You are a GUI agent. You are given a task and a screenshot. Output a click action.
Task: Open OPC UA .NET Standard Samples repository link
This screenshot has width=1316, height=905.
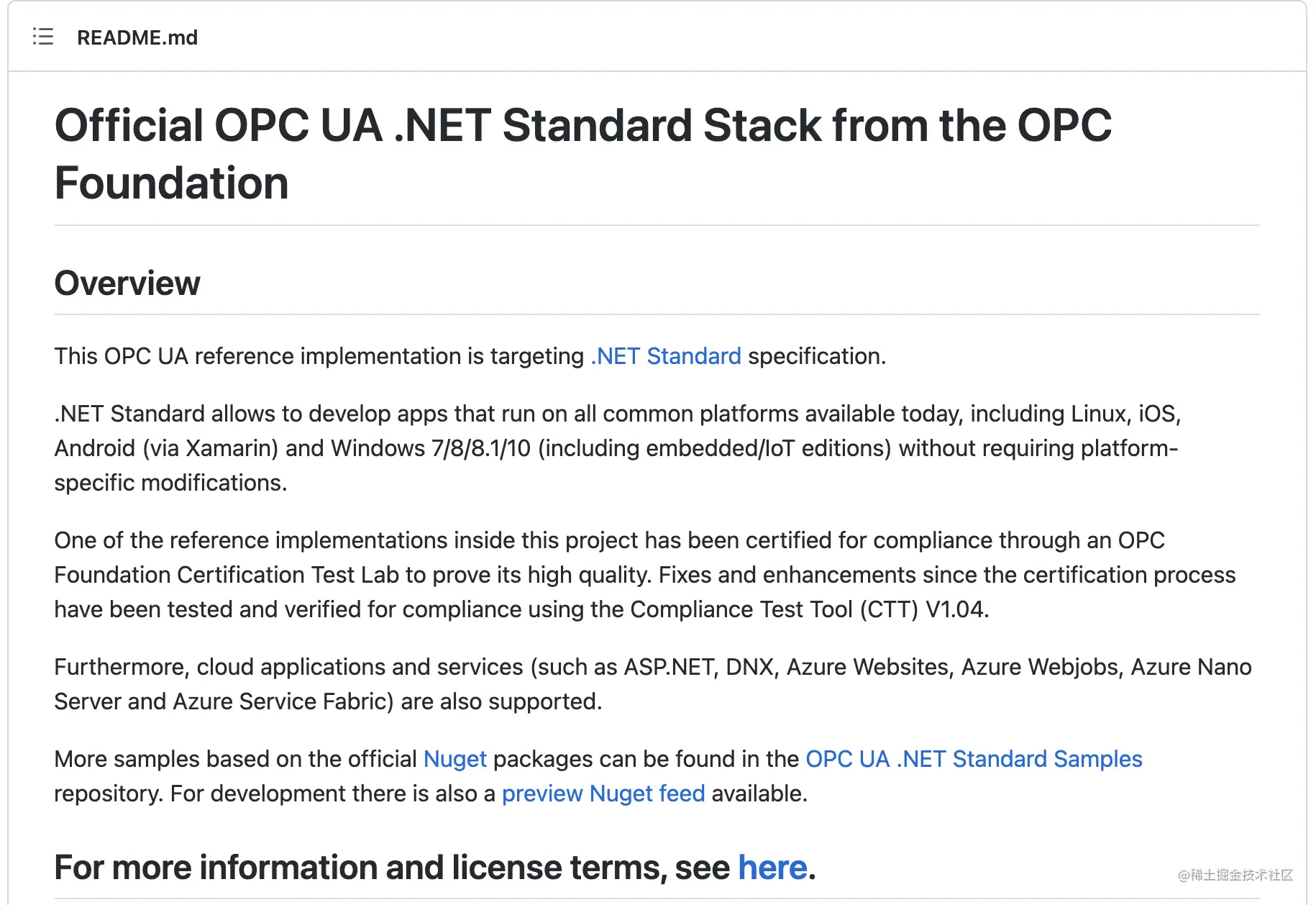974,759
